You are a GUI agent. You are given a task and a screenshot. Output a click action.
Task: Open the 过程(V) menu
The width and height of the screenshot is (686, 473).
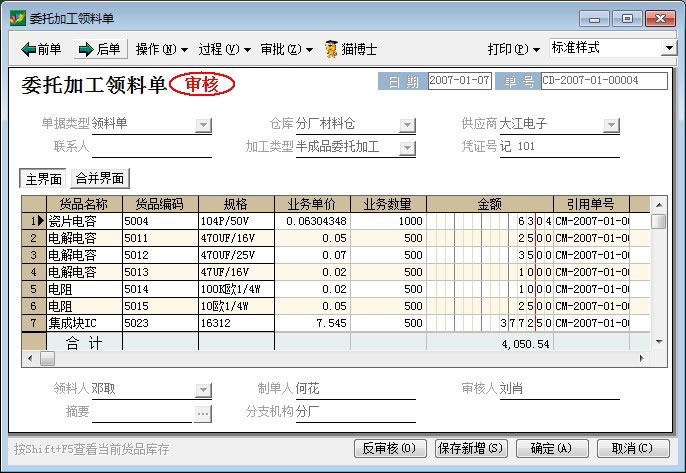[224, 49]
